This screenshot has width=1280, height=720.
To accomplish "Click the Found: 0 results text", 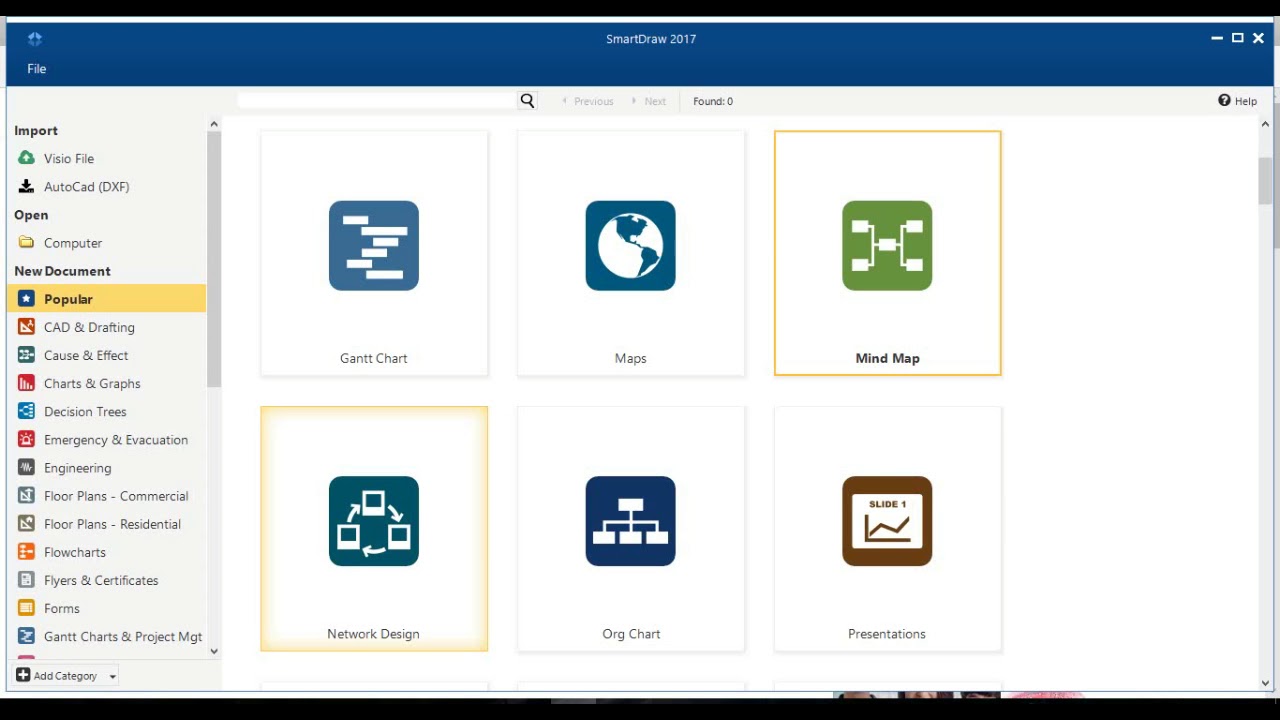I will click(713, 101).
